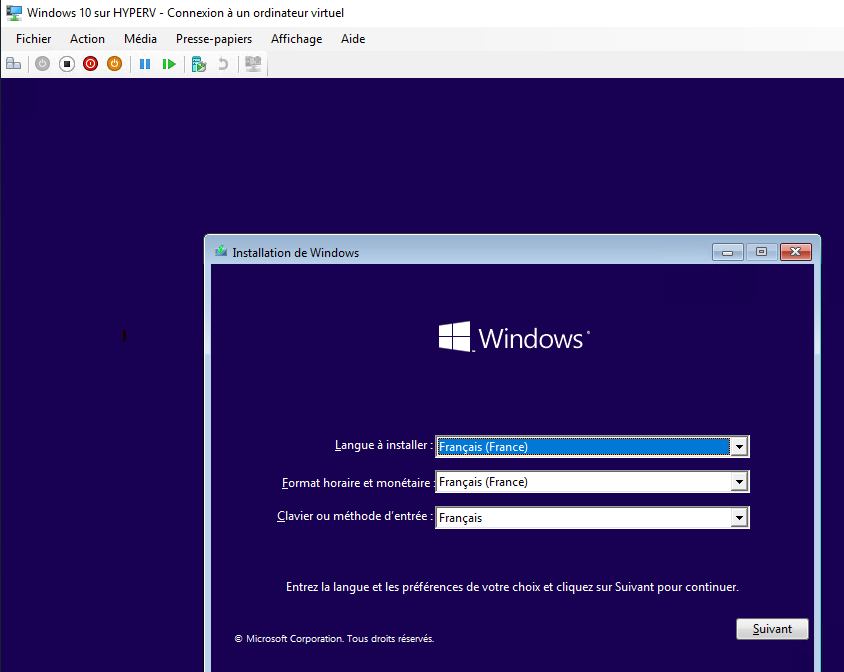
Task: Click the Ctrl+Alt+Del toolbar icon
Action: point(13,64)
